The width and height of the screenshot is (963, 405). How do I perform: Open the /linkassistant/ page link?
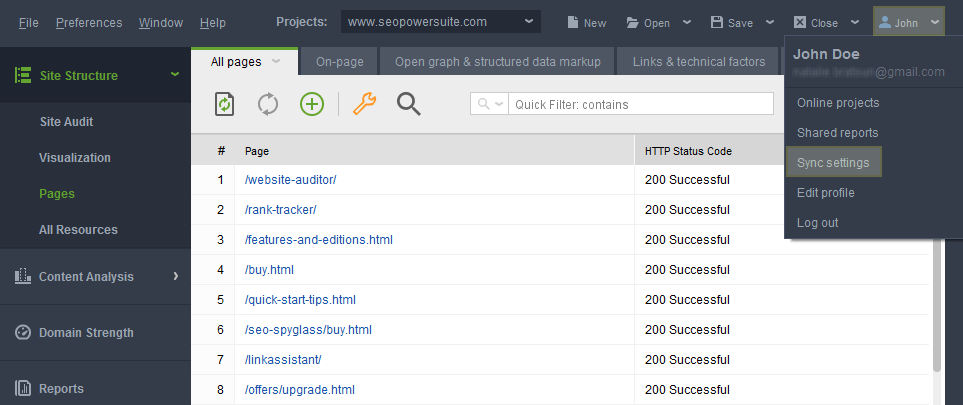[x=283, y=360]
